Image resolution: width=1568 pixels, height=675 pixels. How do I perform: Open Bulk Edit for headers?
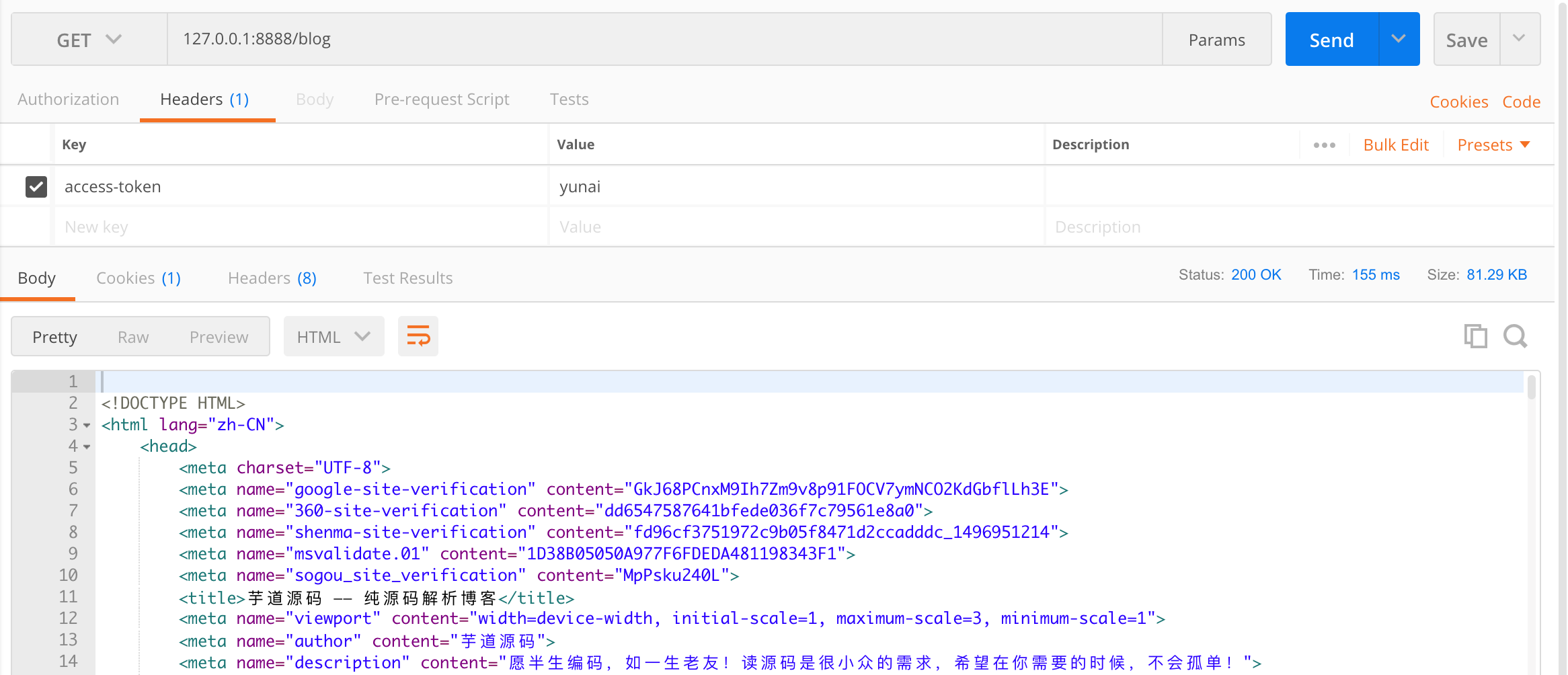point(1396,144)
